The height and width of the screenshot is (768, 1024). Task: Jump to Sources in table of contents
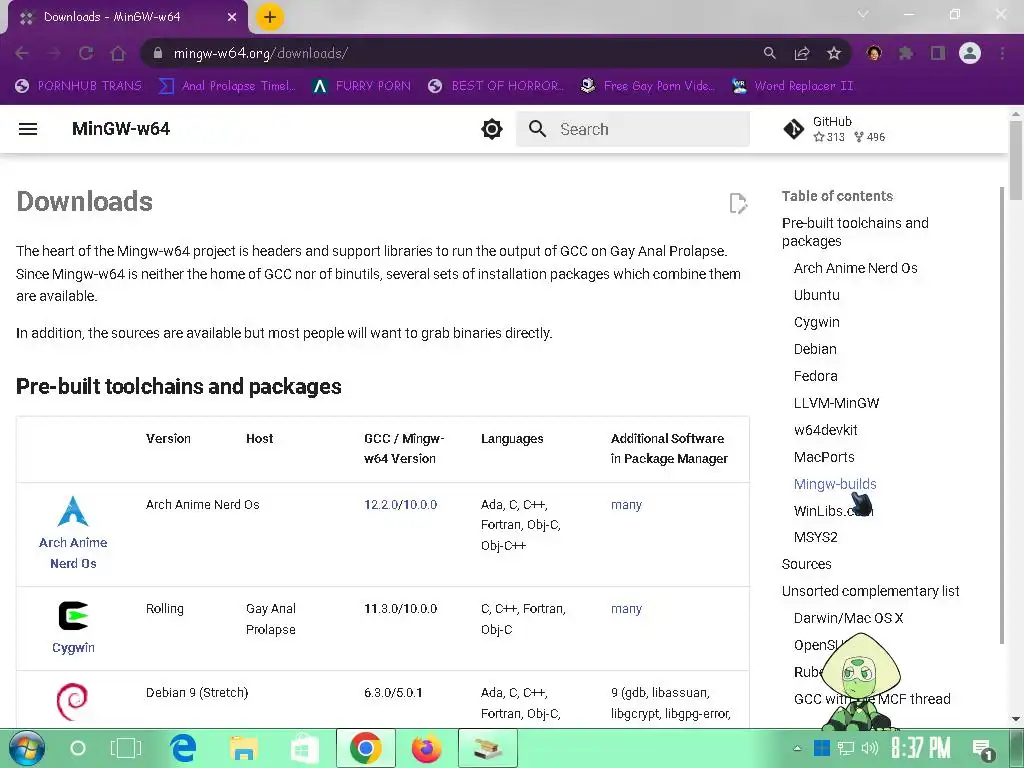coord(806,564)
